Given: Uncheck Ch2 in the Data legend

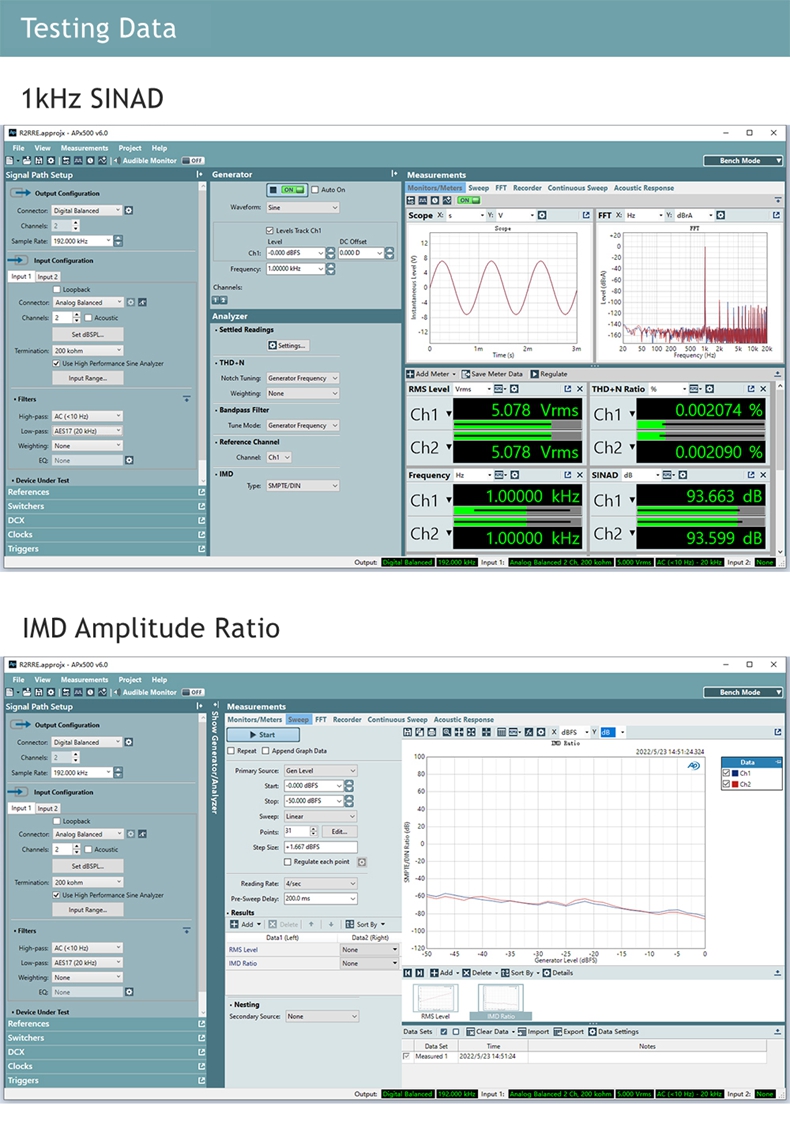Looking at the screenshot, I should click(x=726, y=784).
